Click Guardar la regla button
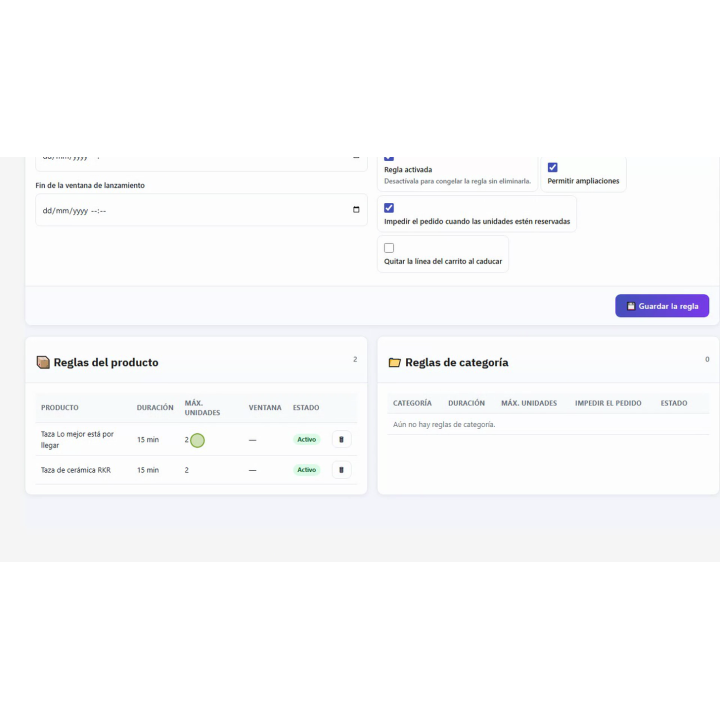The image size is (720, 720). [662, 306]
